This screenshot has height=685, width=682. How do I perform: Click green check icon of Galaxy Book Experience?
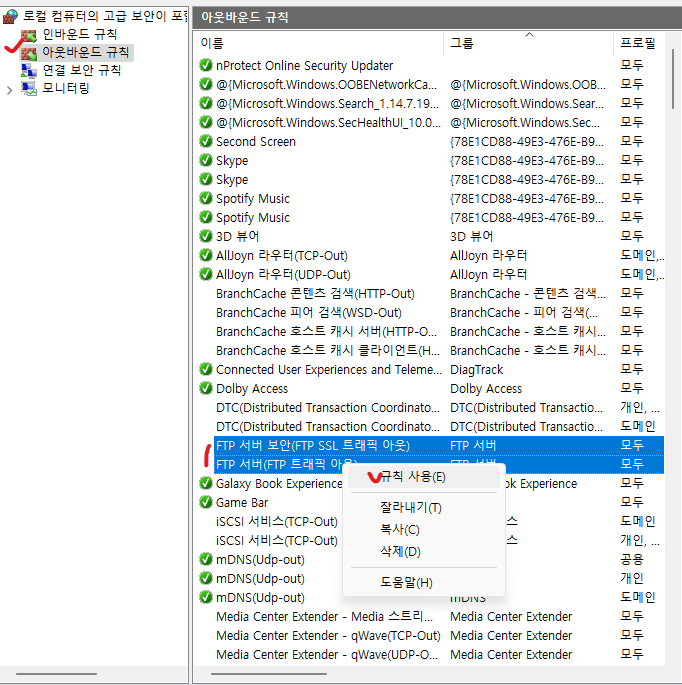coord(205,483)
